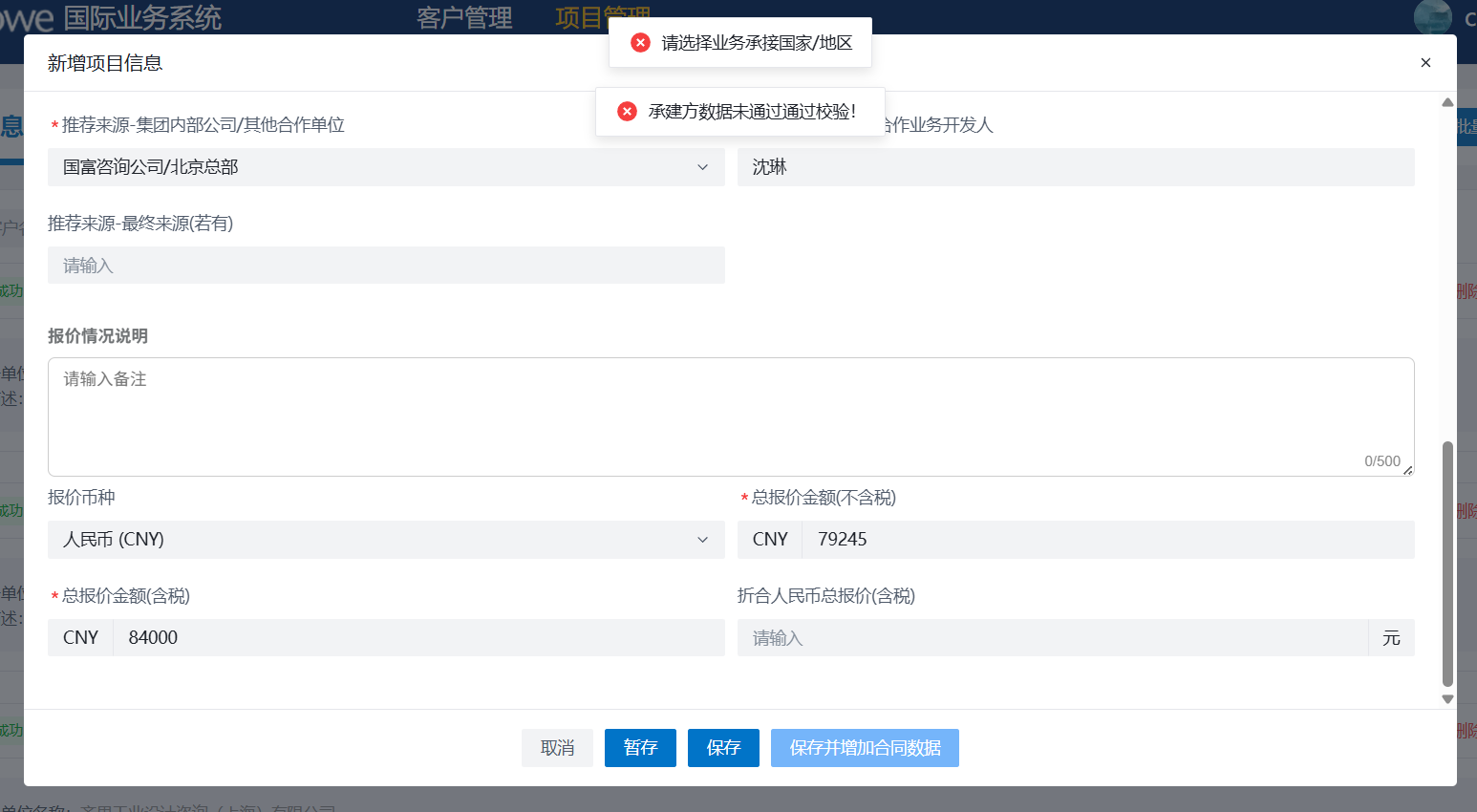Click the 暂存 button
This screenshot has height=812, width=1477.
point(640,748)
